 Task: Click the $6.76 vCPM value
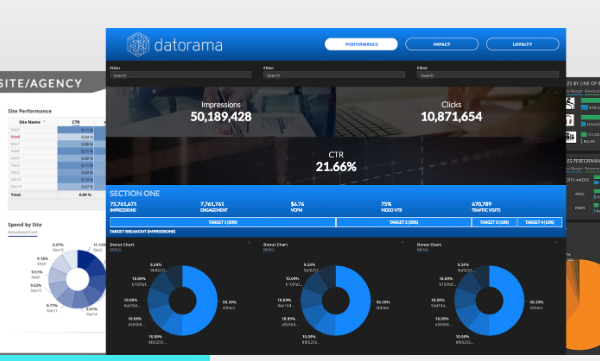[297, 204]
